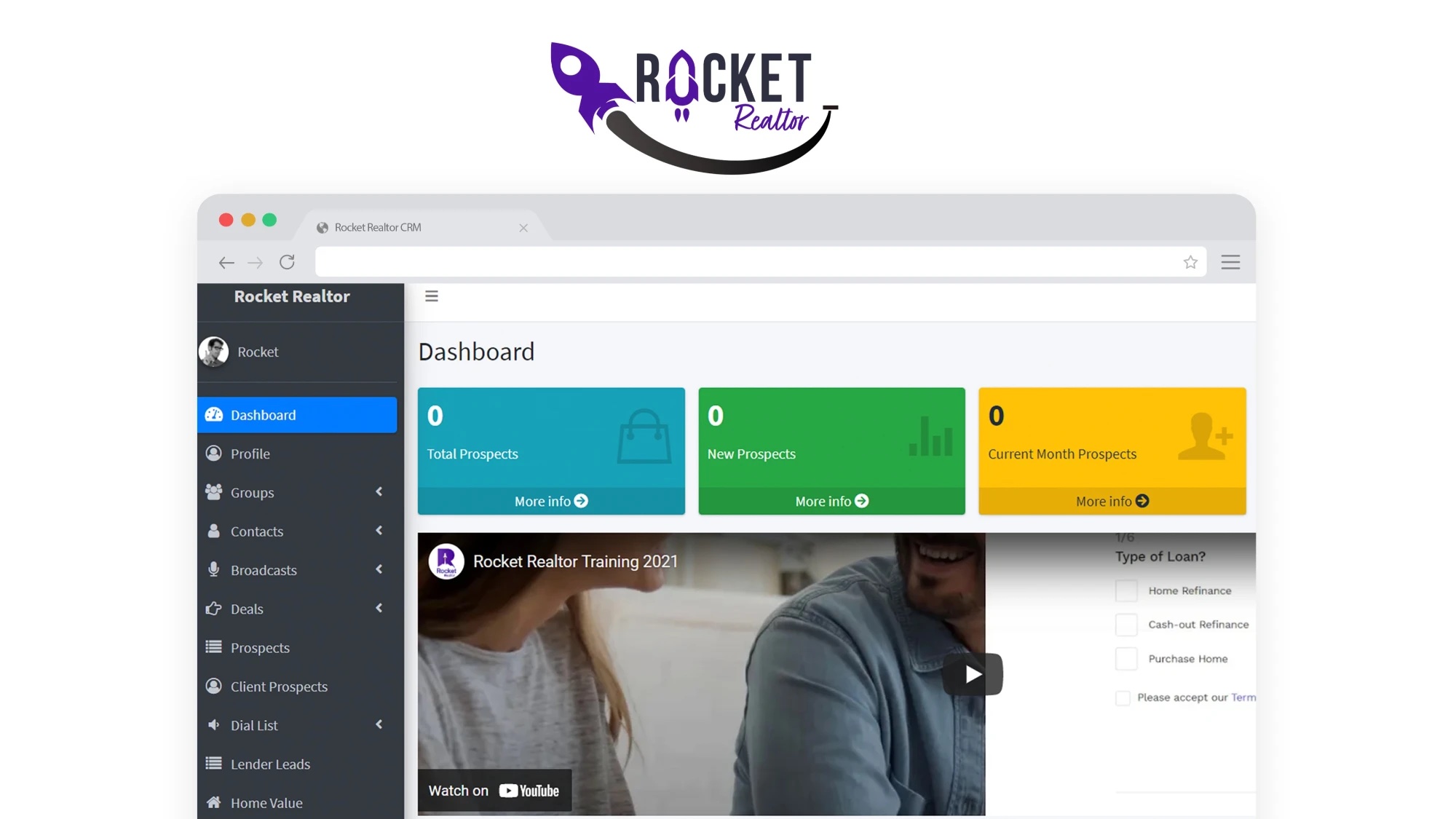Expand the Groups submenu chevron

tap(379, 492)
